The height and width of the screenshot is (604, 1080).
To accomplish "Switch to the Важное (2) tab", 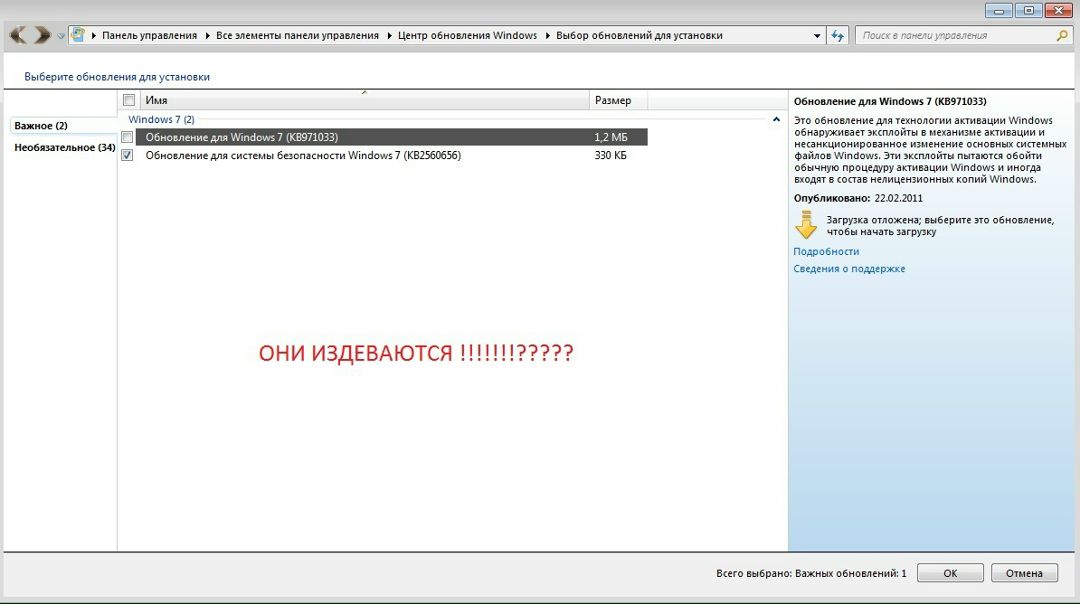I will pos(41,126).
